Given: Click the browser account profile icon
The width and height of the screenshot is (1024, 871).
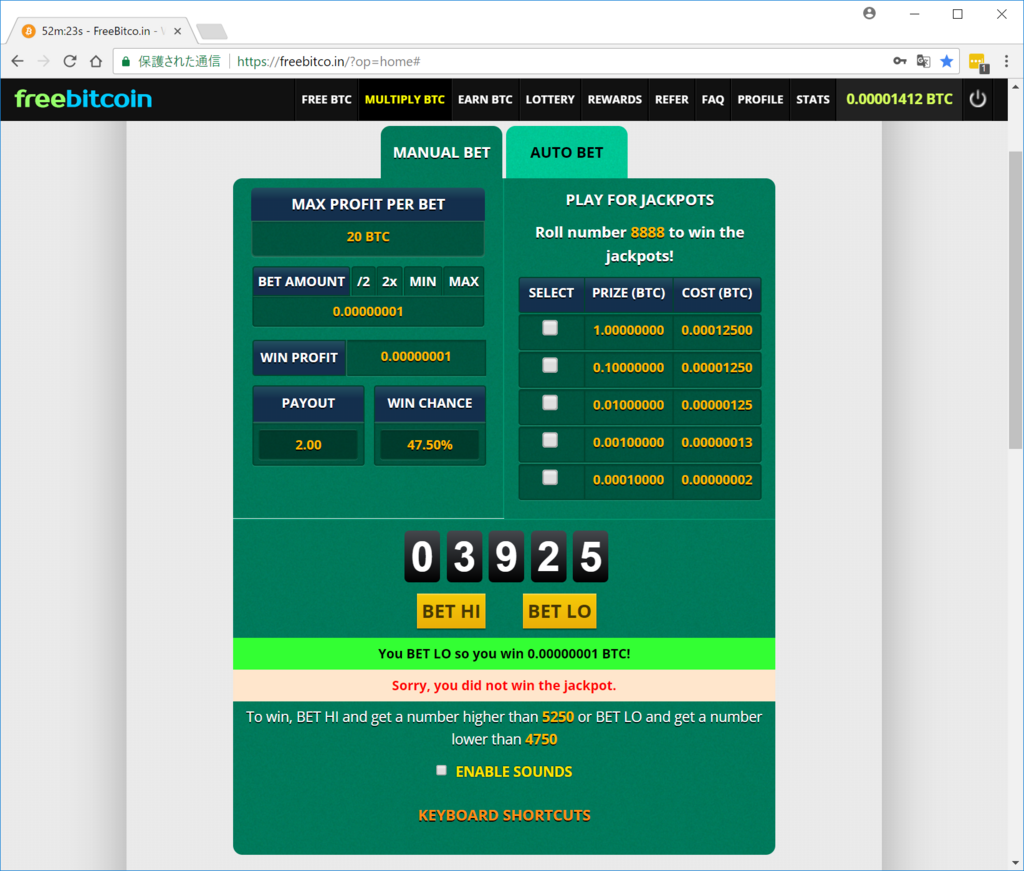Looking at the screenshot, I should pos(869,13).
